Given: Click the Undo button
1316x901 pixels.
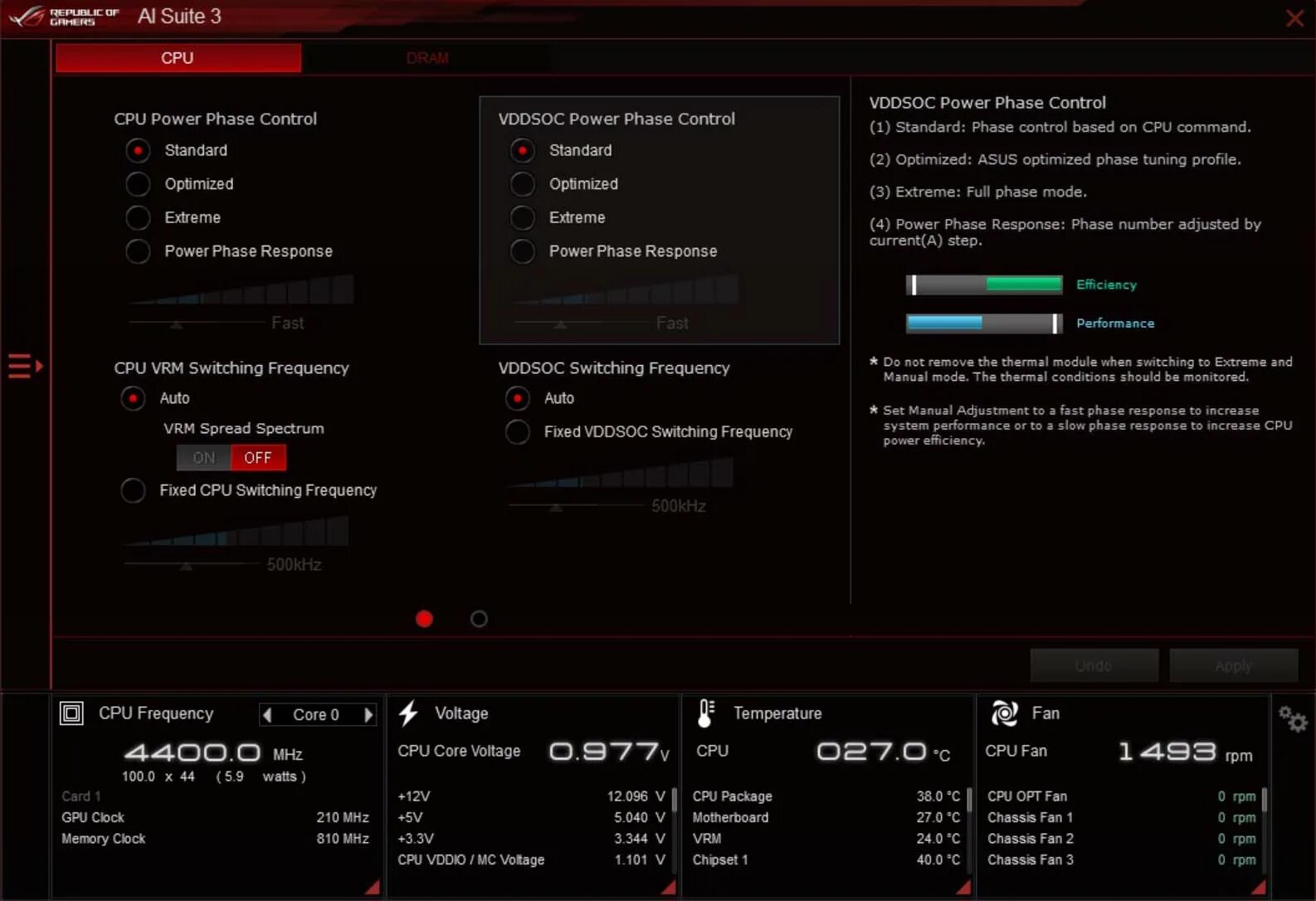Looking at the screenshot, I should [x=1094, y=665].
